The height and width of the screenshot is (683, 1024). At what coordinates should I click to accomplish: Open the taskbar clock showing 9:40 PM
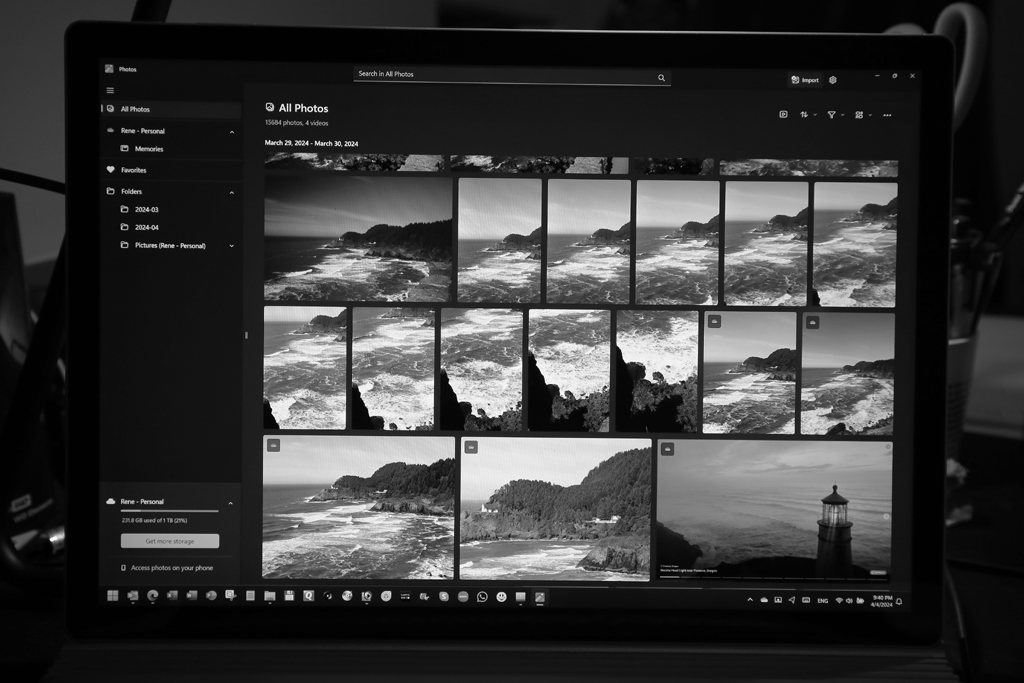tap(881, 601)
